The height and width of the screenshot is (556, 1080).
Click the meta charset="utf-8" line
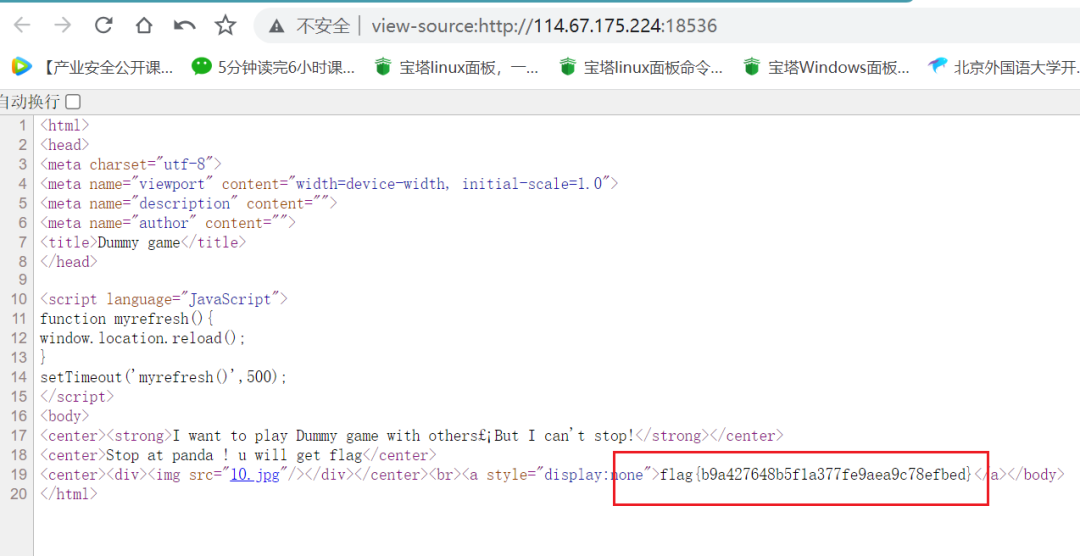(x=131, y=164)
